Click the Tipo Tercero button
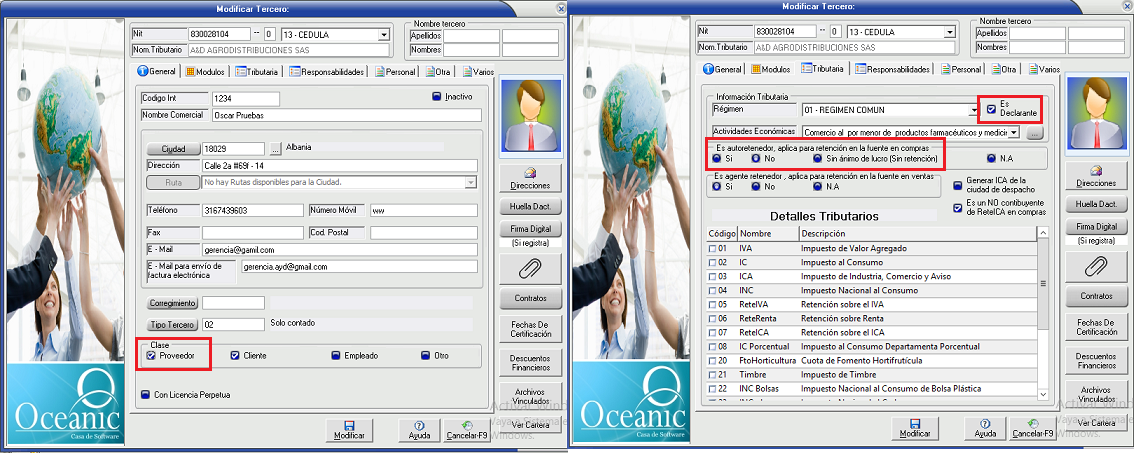 coord(172,325)
